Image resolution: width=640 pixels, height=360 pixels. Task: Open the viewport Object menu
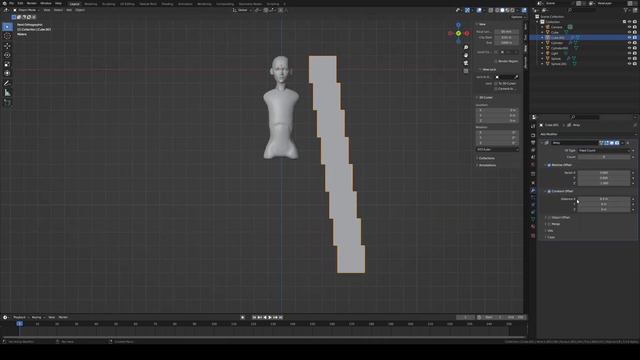pyautogui.click(x=80, y=10)
